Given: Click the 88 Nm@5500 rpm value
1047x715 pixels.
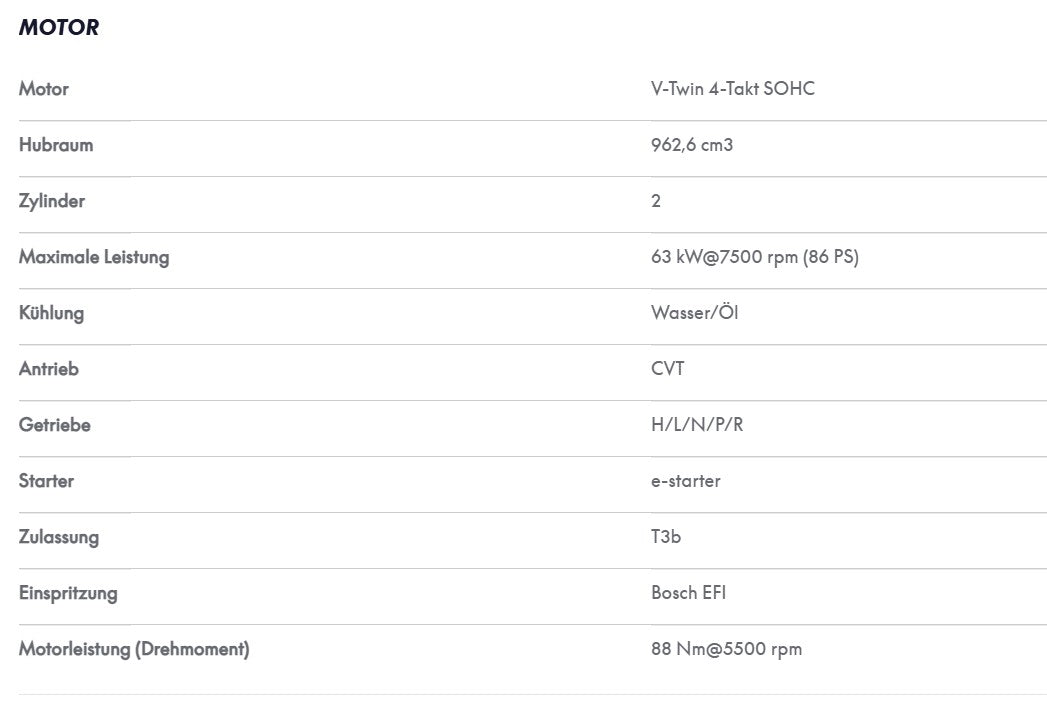Looking at the screenshot, I should [x=726, y=650].
